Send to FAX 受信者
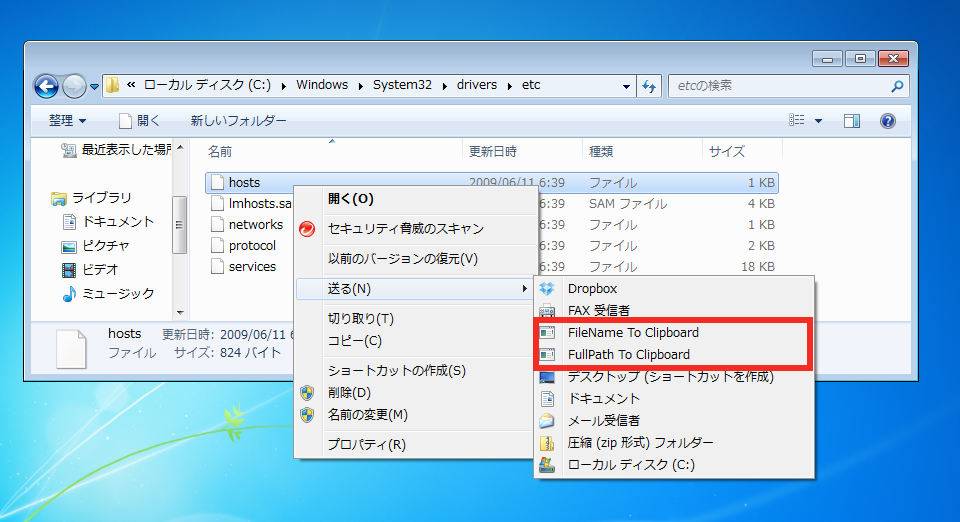This screenshot has height=522, width=960. click(674, 311)
